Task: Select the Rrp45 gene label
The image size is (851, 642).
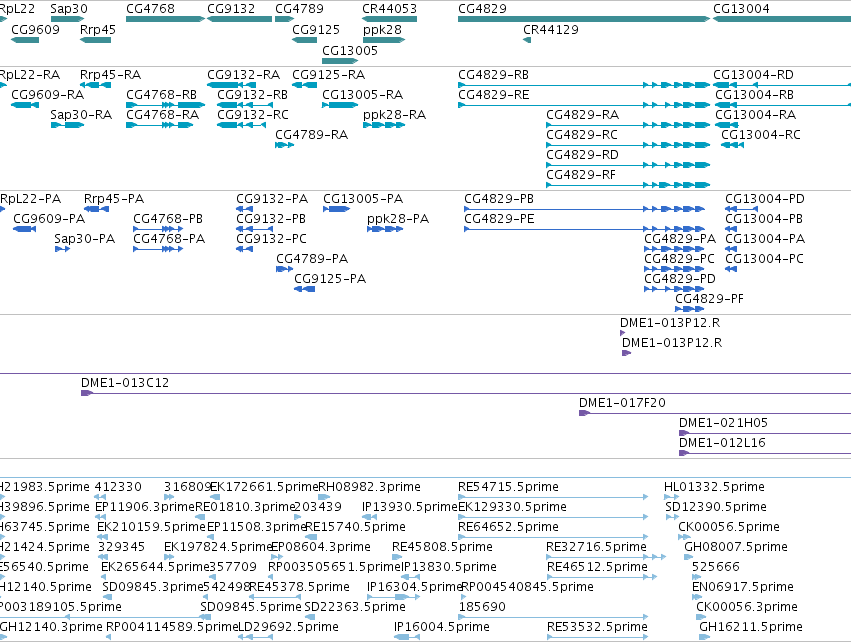Action: [98, 29]
